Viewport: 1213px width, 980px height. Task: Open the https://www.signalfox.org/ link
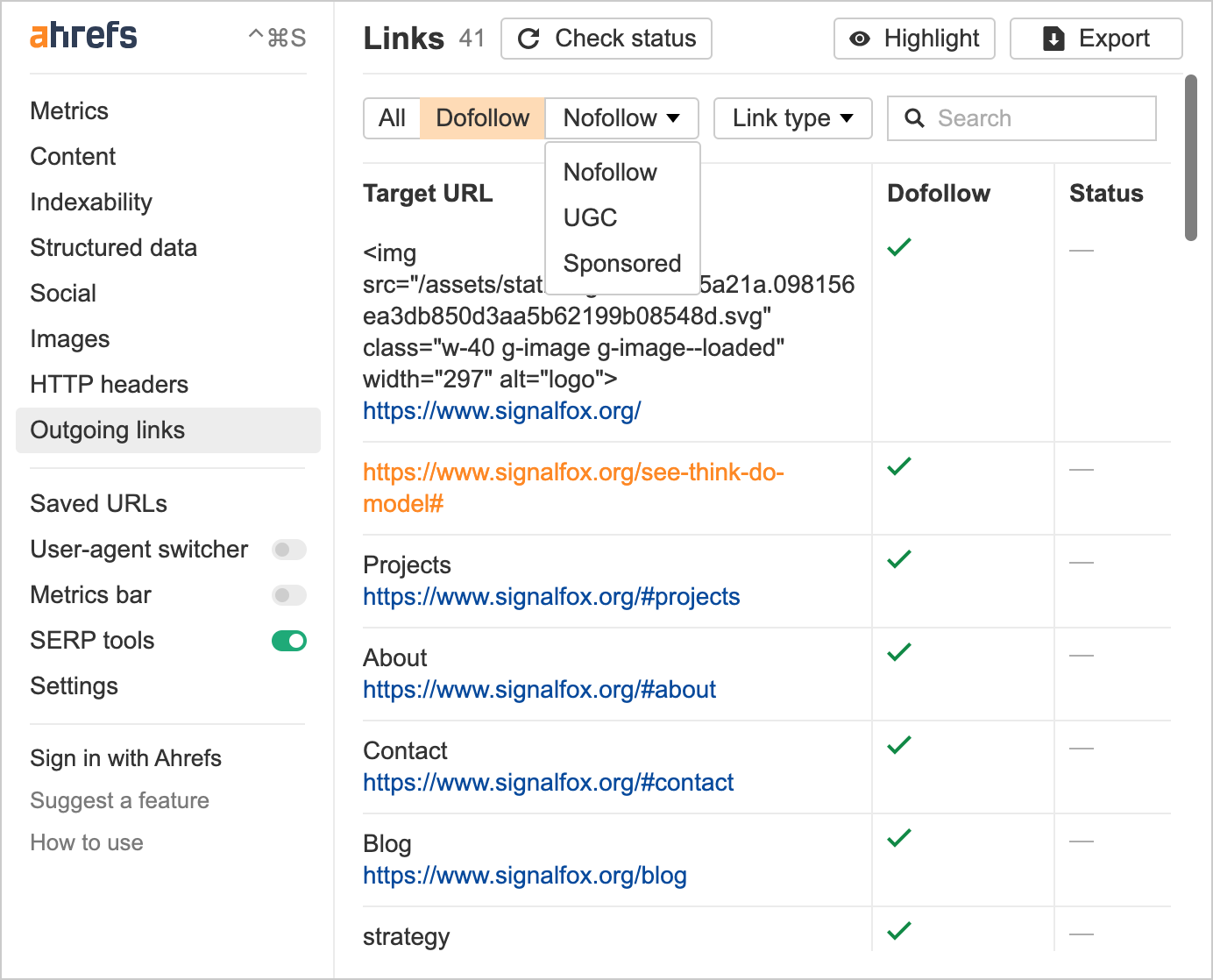(x=502, y=411)
